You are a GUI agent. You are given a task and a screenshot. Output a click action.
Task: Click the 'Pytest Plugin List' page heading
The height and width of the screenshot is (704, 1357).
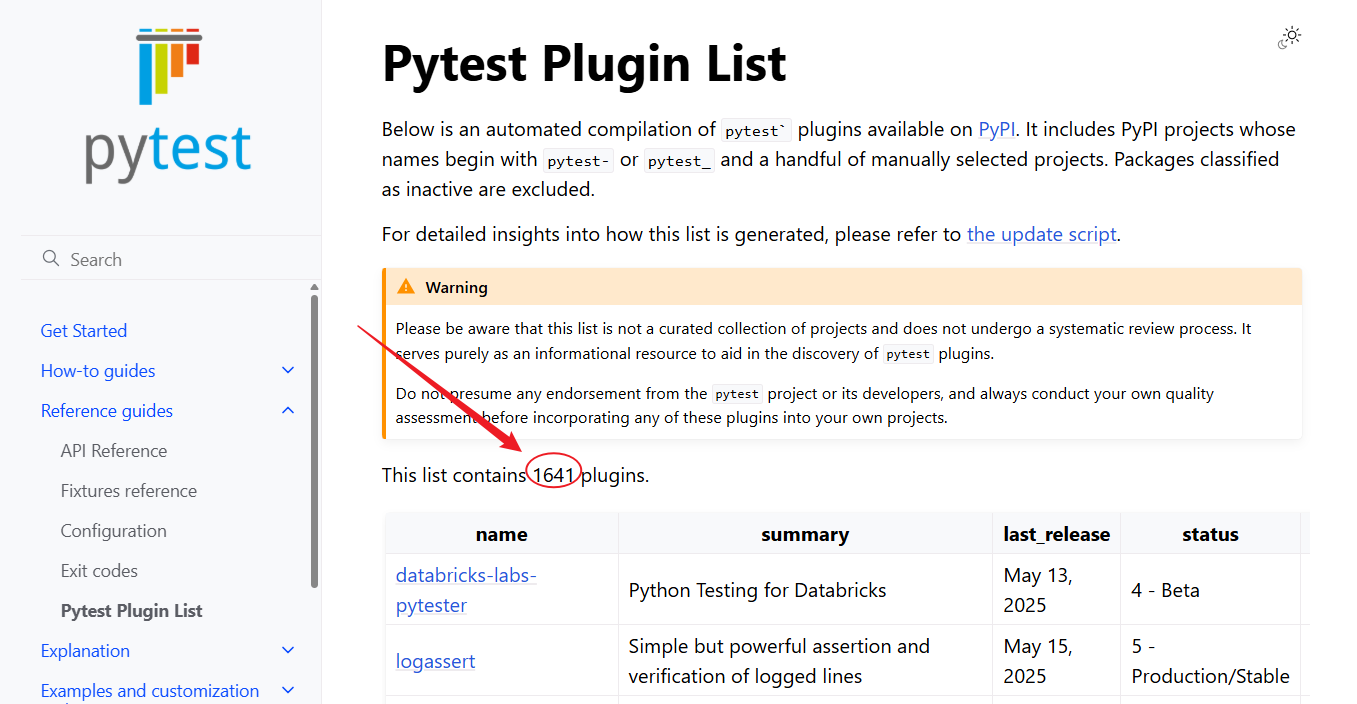584,63
